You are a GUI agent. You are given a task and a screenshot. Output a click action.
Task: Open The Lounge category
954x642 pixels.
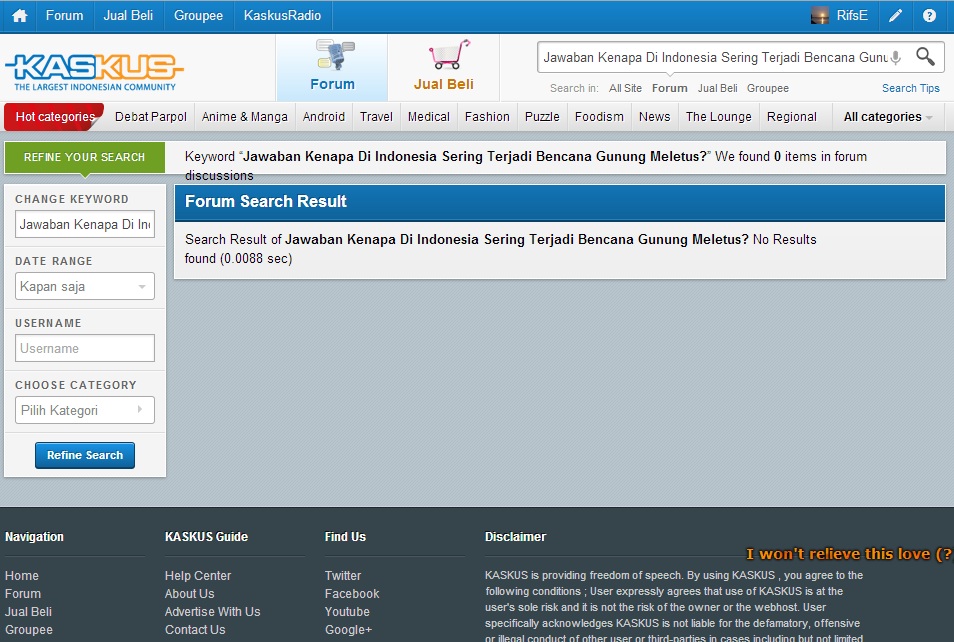click(719, 117)
